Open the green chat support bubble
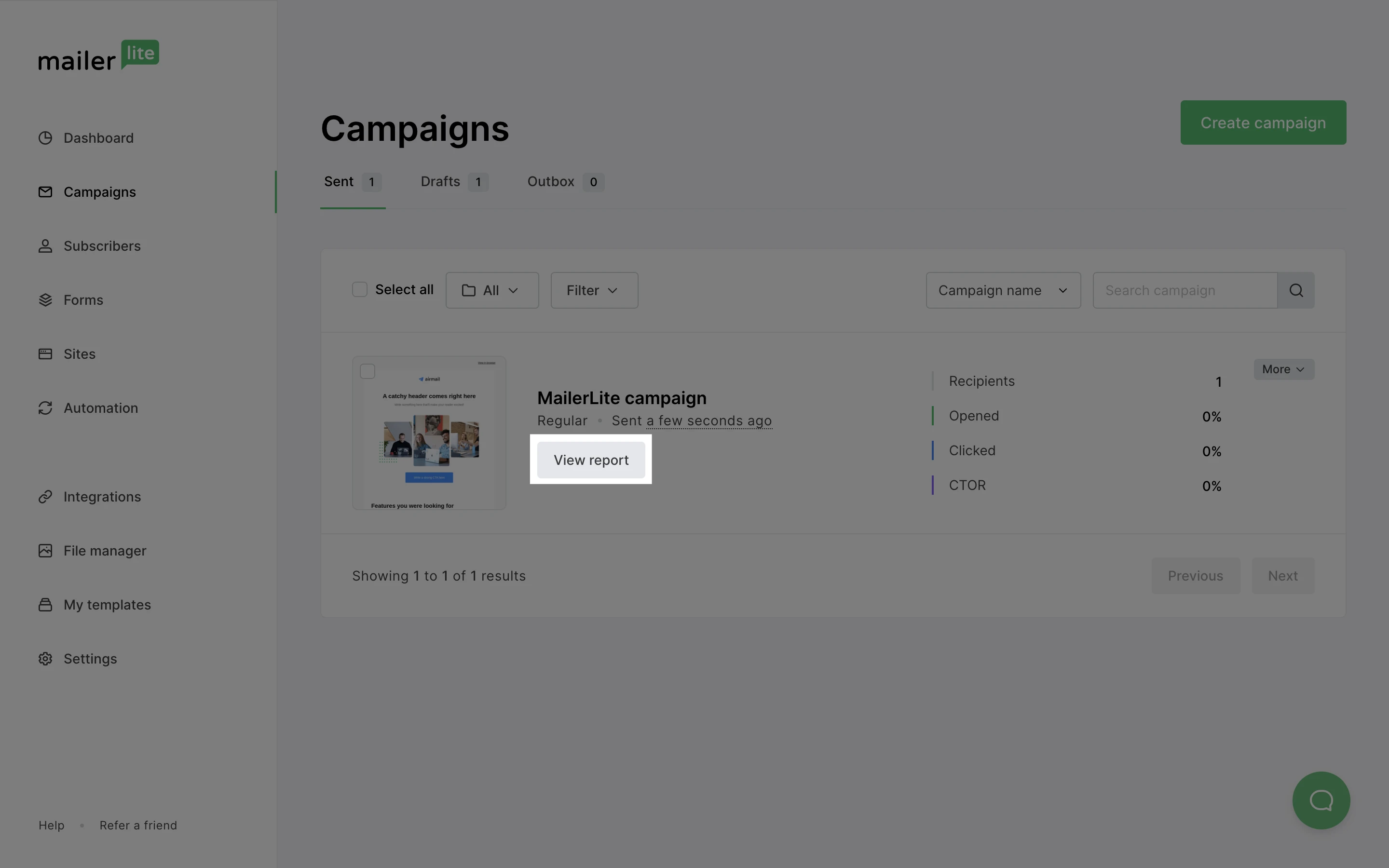 [1321, 800]
